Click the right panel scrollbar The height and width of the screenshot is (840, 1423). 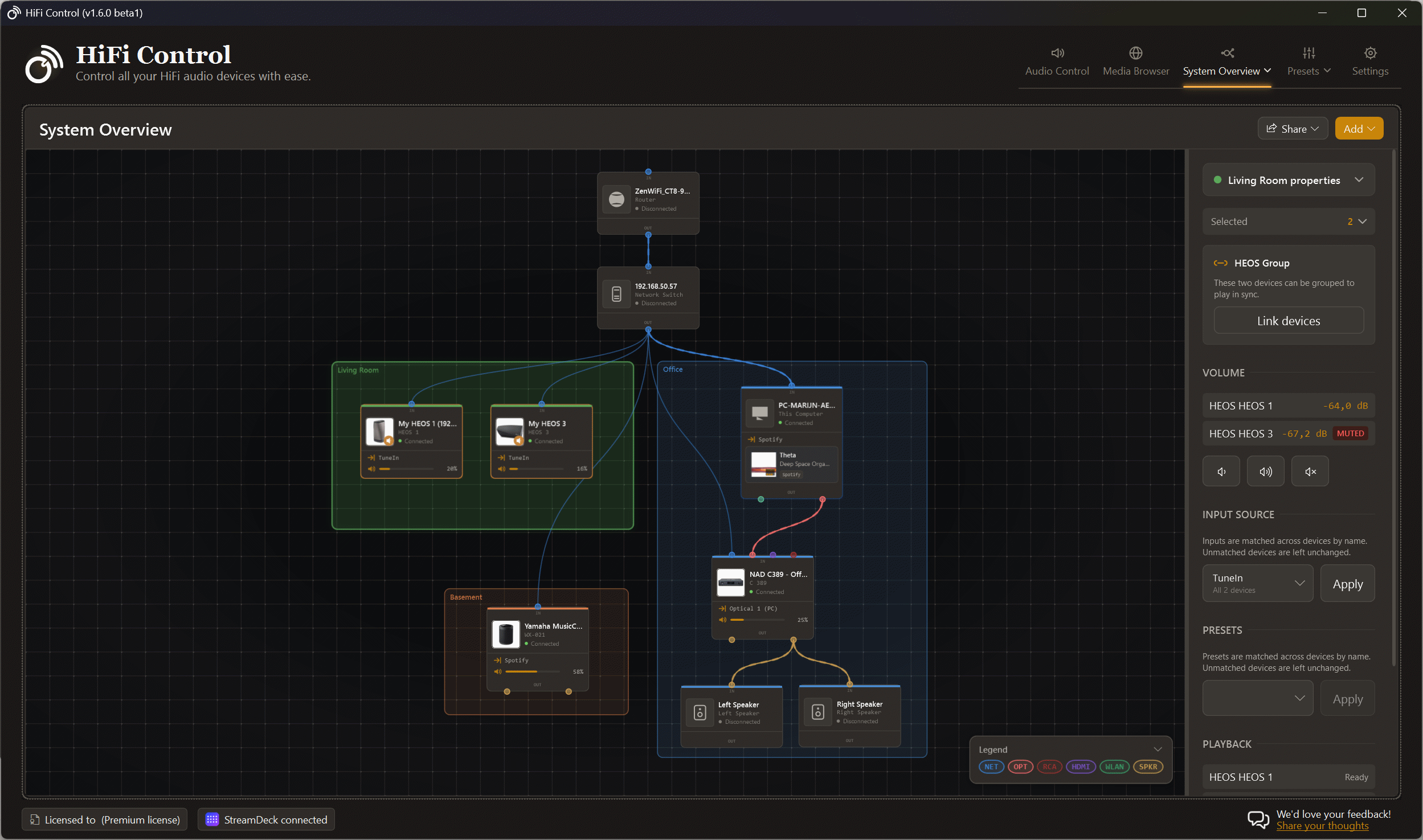pyautogui.click(x=1393, y=407)
